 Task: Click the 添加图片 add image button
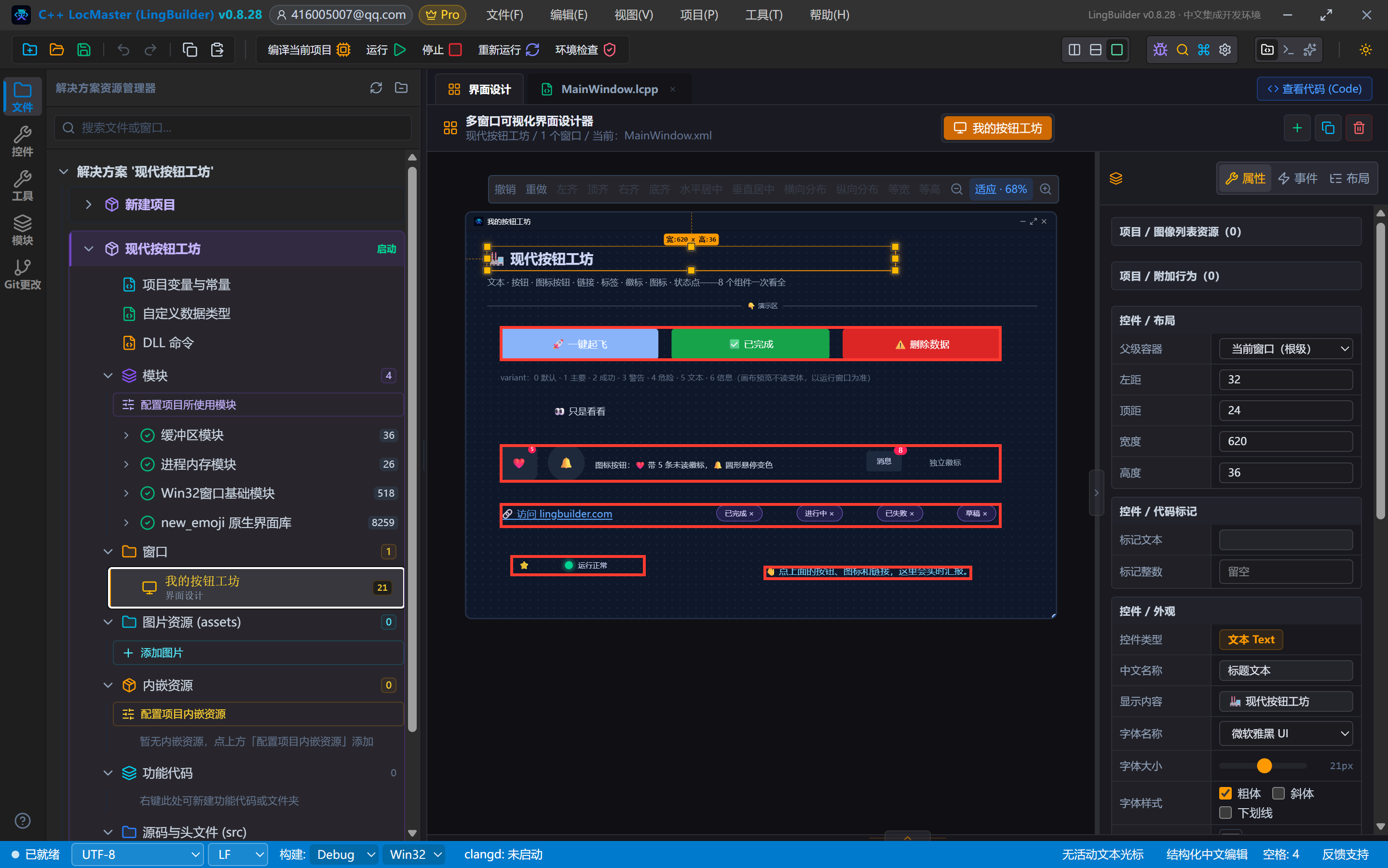pyautogui.click(x=258, y=653)
